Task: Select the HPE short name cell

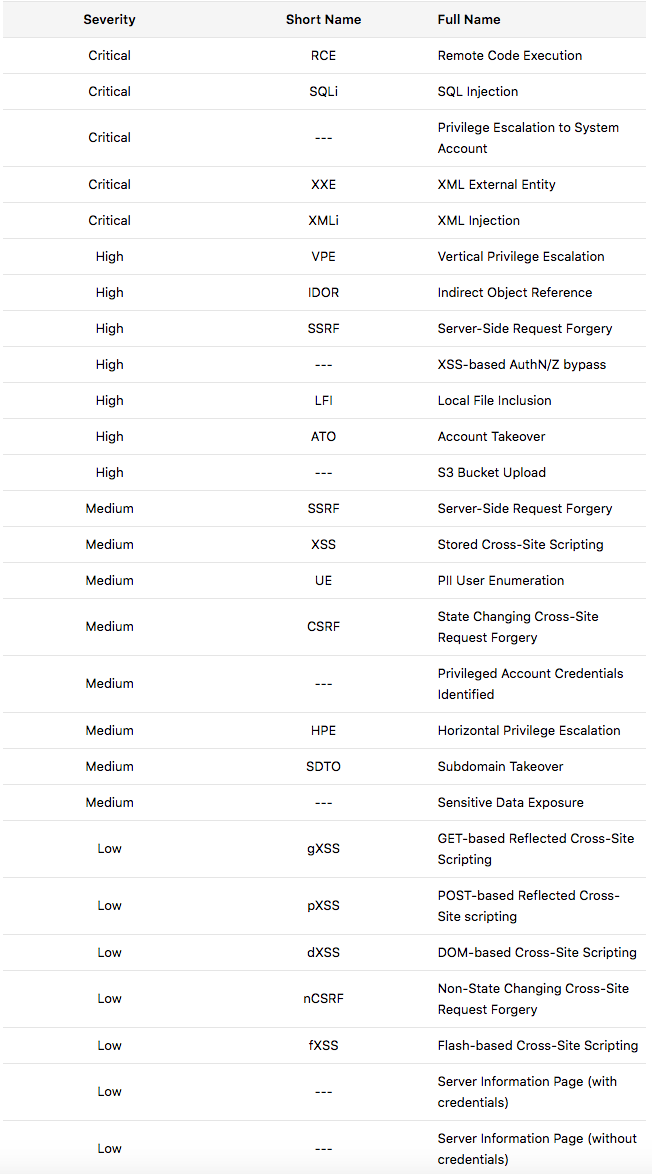Action: [323, 730]
